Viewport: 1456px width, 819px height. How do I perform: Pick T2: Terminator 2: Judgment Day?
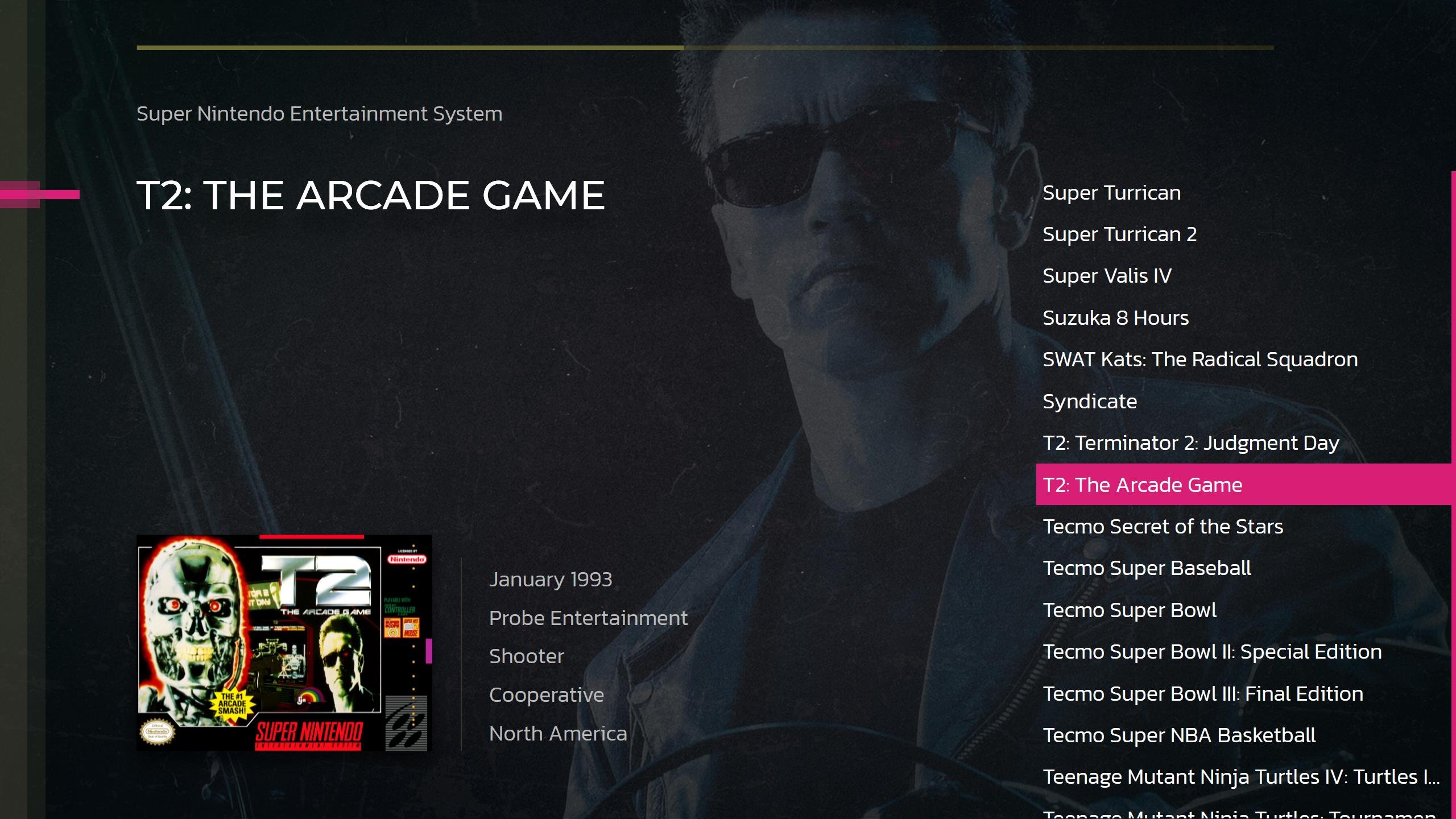[x=1191, y=443]
